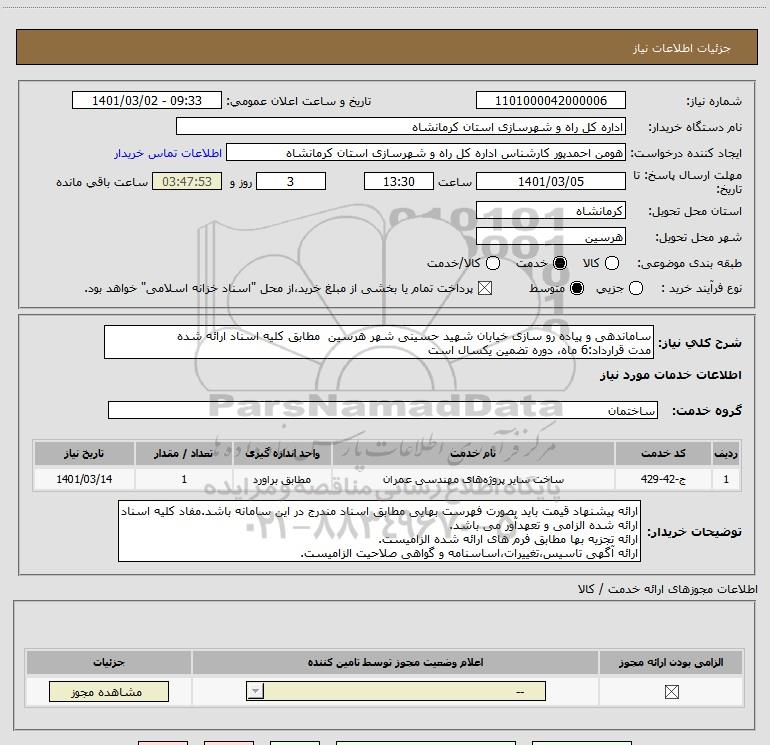770x745 pixels.
Task: Click the تعداد / مقدار column header
Action: tap(183, 453)
